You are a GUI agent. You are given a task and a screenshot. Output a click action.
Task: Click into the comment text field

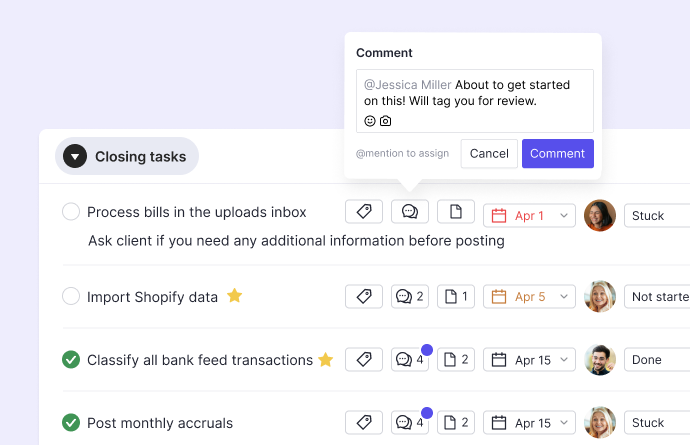(x=475, y=93)
